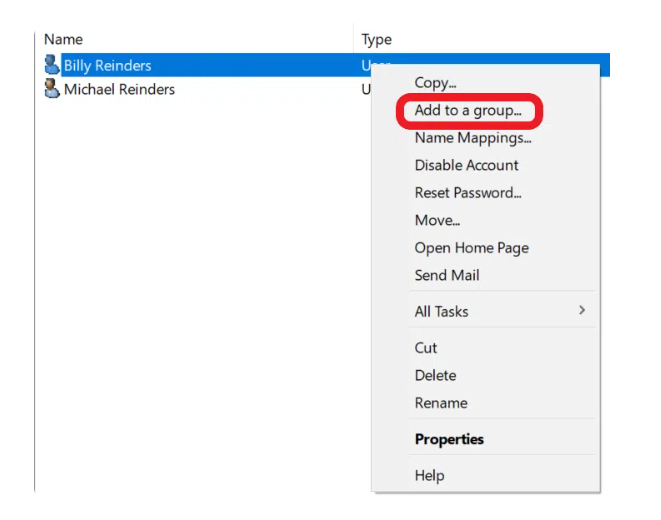Choose Copy... from the context menu

click(x=435, y=83)
